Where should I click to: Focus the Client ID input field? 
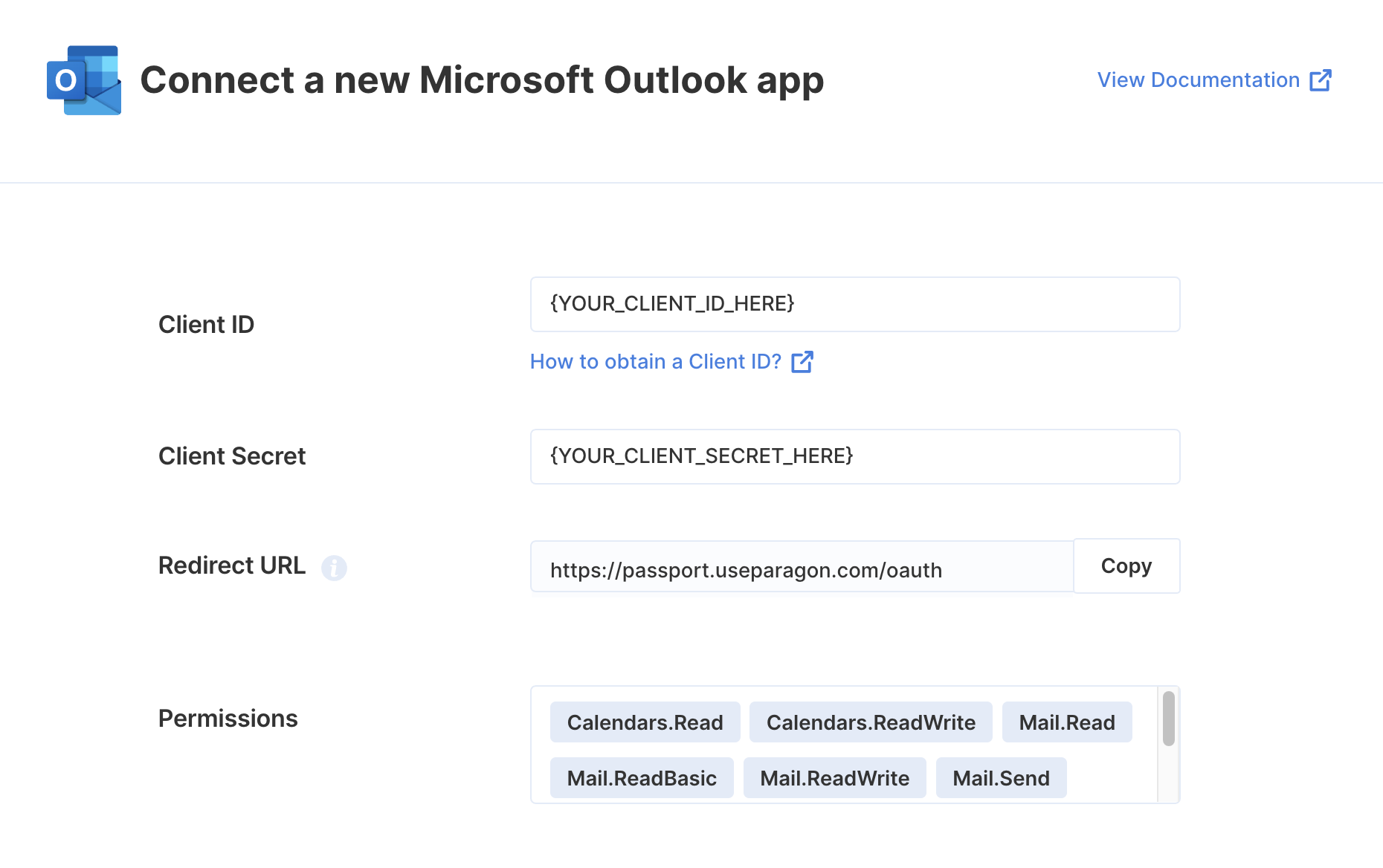point(855,305)
